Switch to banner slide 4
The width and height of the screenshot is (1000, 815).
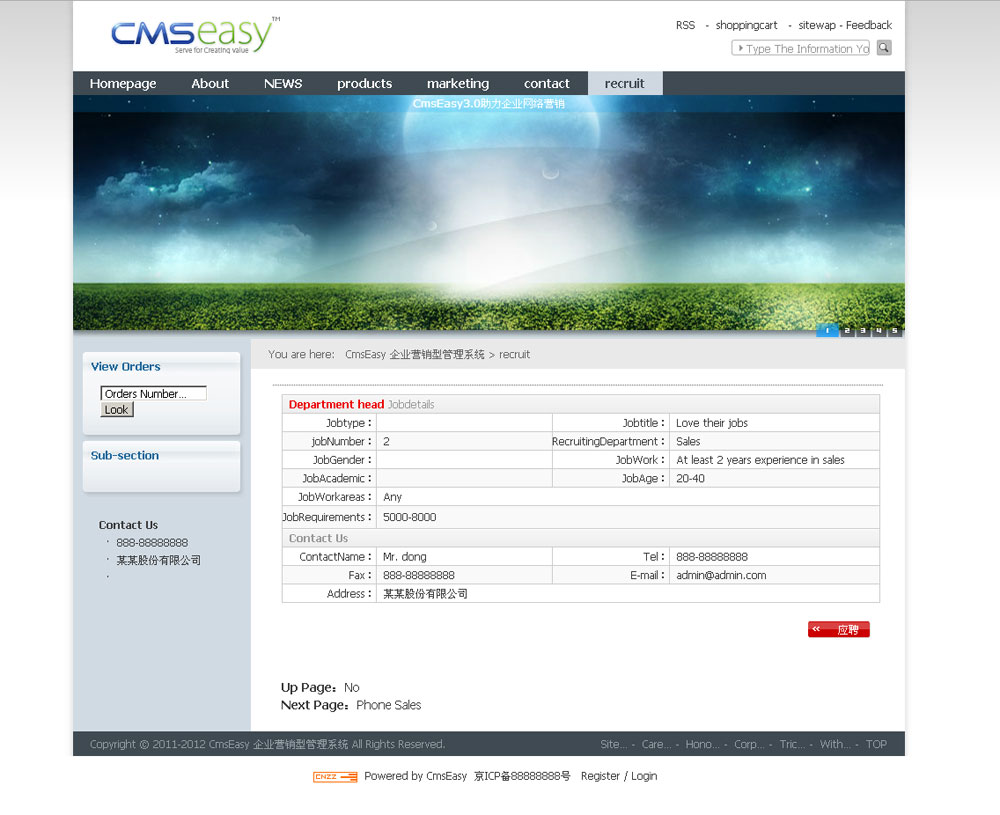pyautogui.click(x=879, y=331)
